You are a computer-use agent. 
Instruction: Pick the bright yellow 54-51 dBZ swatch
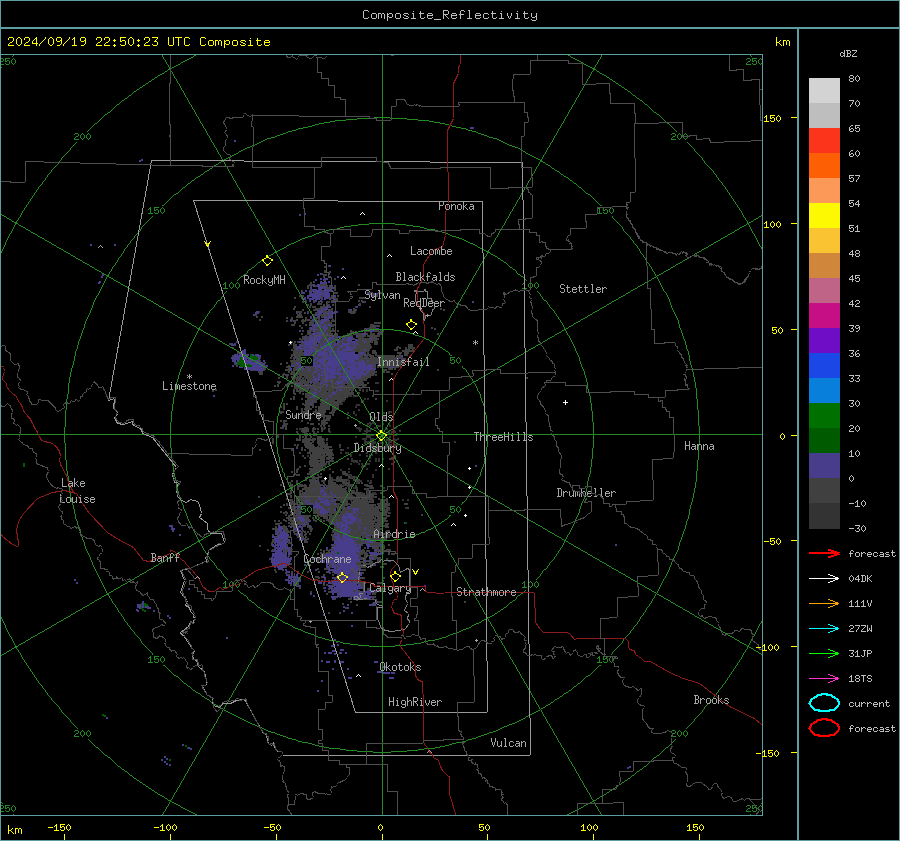(x=824, y=216)
